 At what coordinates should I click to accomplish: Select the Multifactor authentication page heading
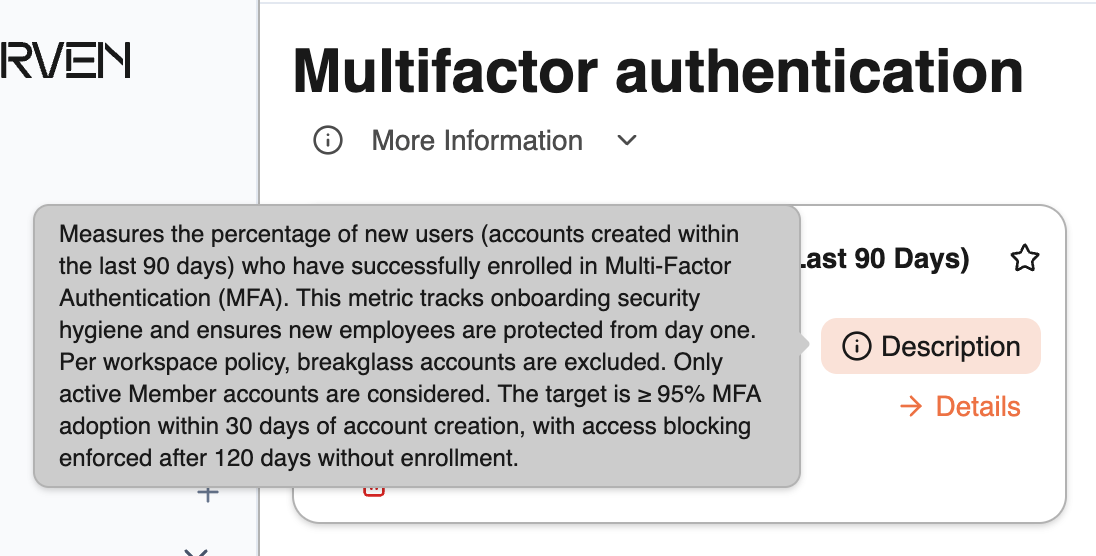click(x=658, y=71)
